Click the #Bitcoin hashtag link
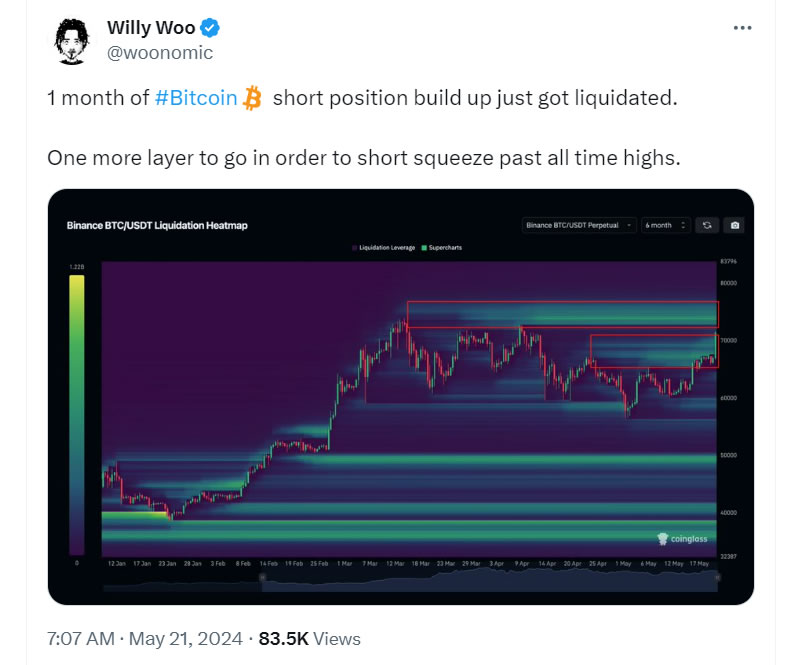Viewport: 804px width, 665px height. (196, 98)
